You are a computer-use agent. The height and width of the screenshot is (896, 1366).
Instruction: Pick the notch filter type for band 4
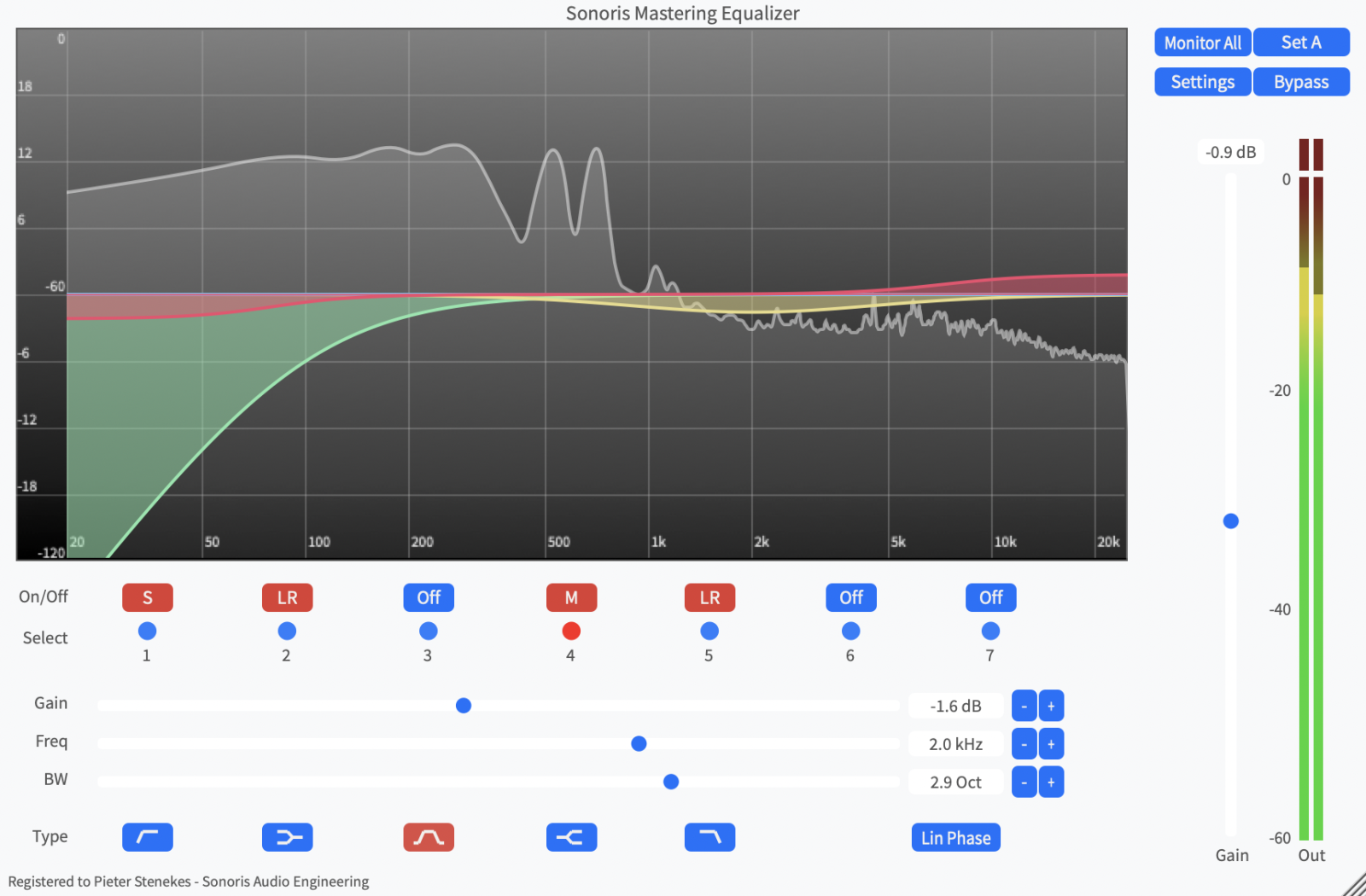570,837
